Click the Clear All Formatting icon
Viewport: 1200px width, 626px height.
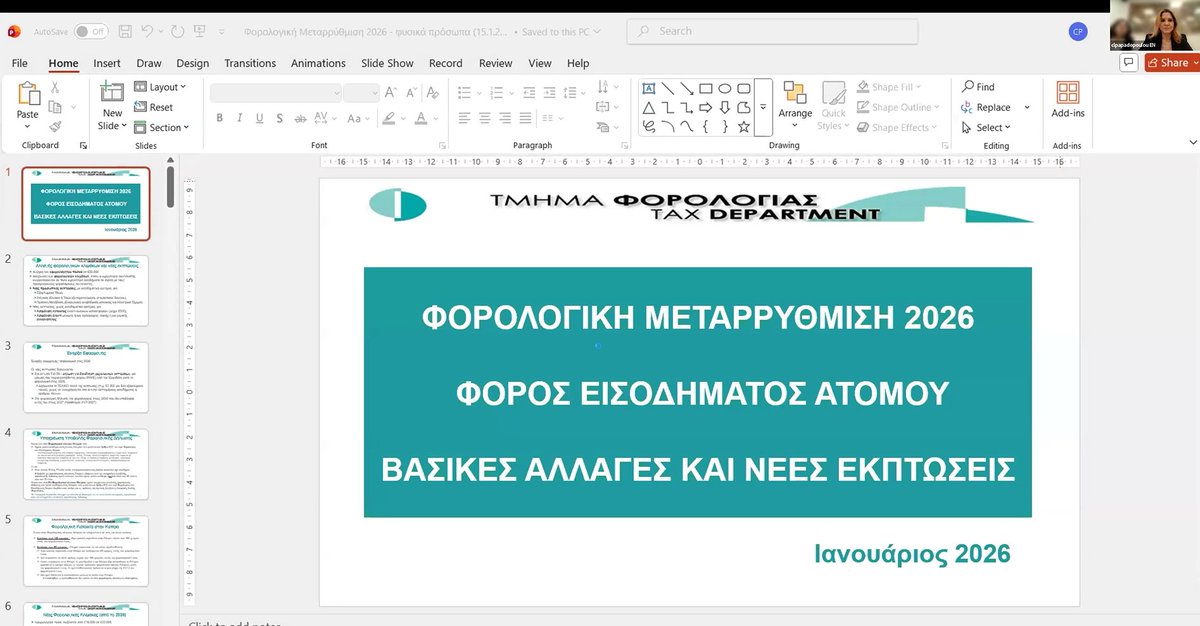tap(431, 93)
